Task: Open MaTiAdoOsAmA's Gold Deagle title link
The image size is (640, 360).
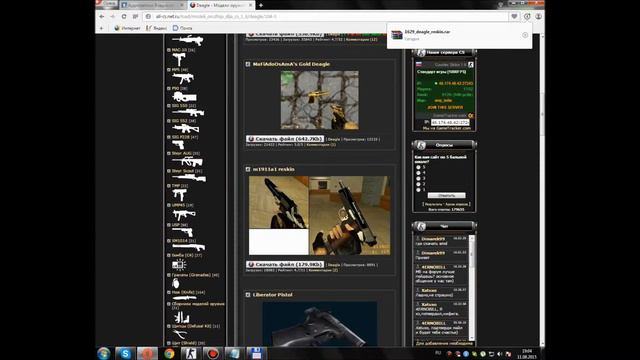Action: point(291,64)
